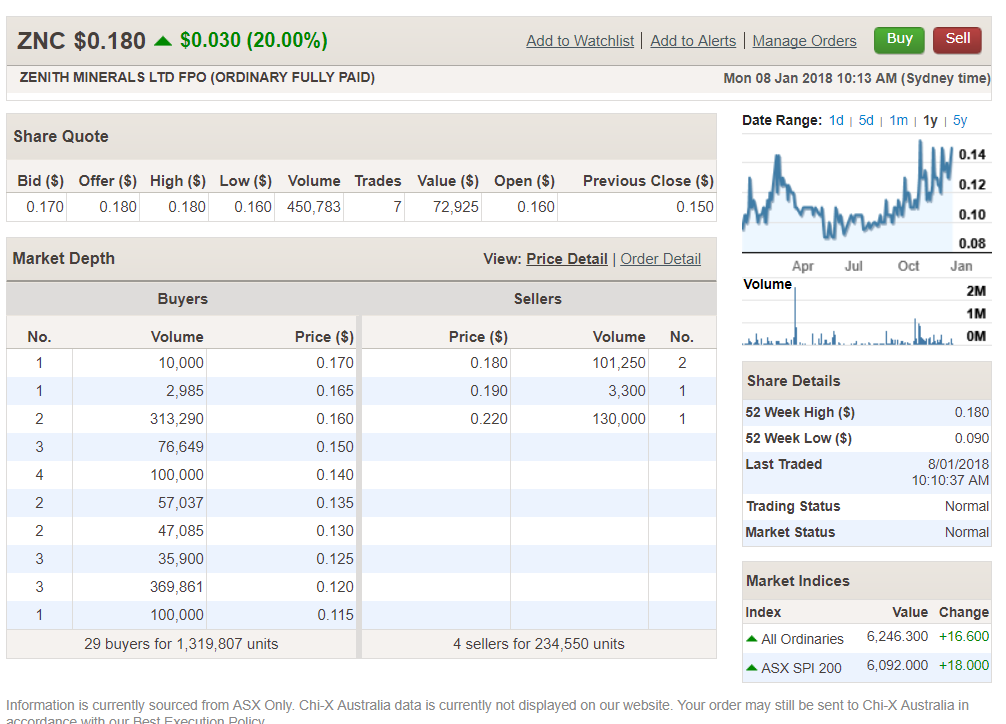Click the 52 Week High value 0.180
This screenshot has width=1006, height=724.
971,412
